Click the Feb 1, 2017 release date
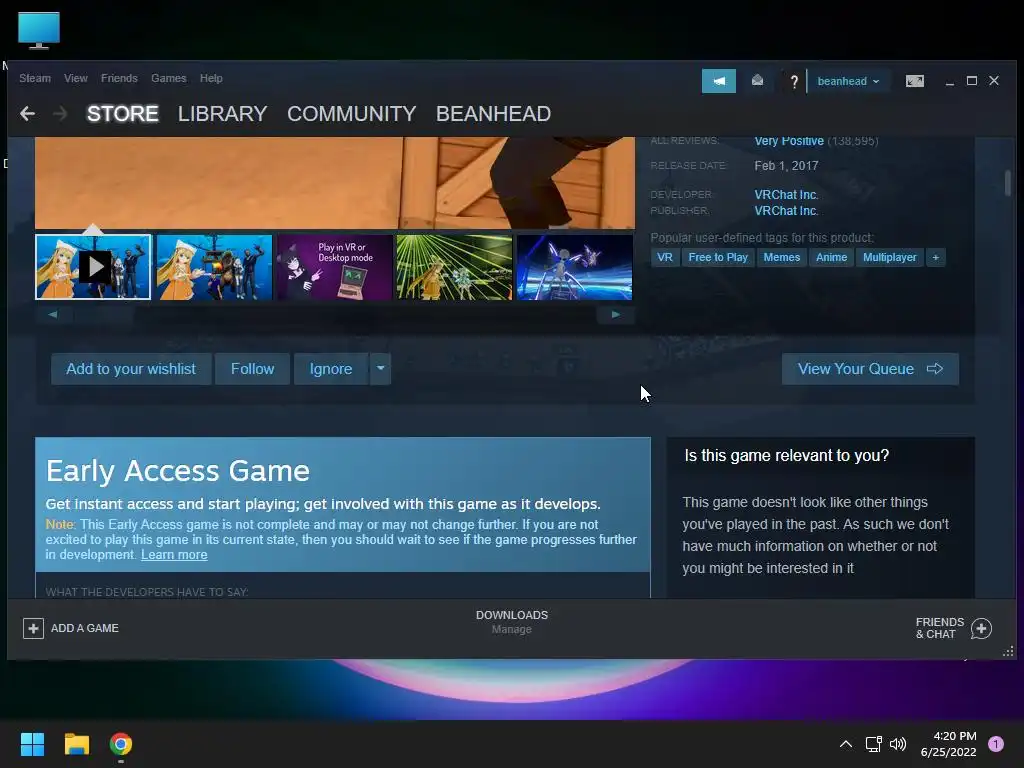This screenshot has width=1024, height=768. tap(786, 166)
